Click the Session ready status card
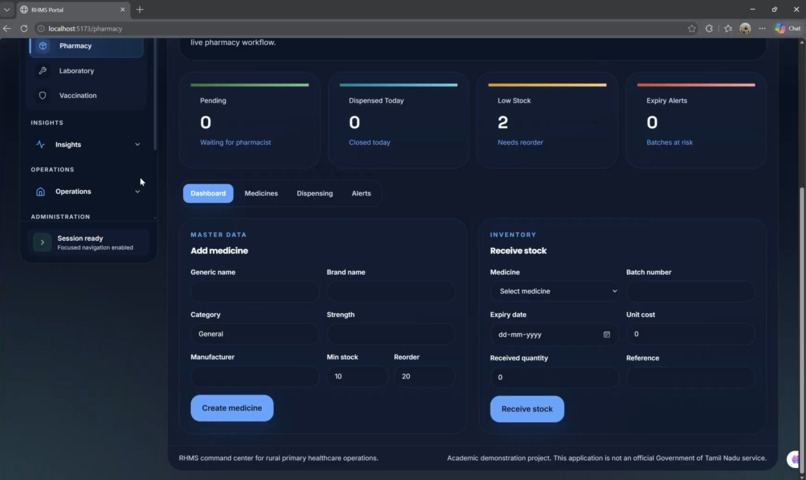This screenshot has height=480, width=806. pyautogui.click(x=89, y=243)
